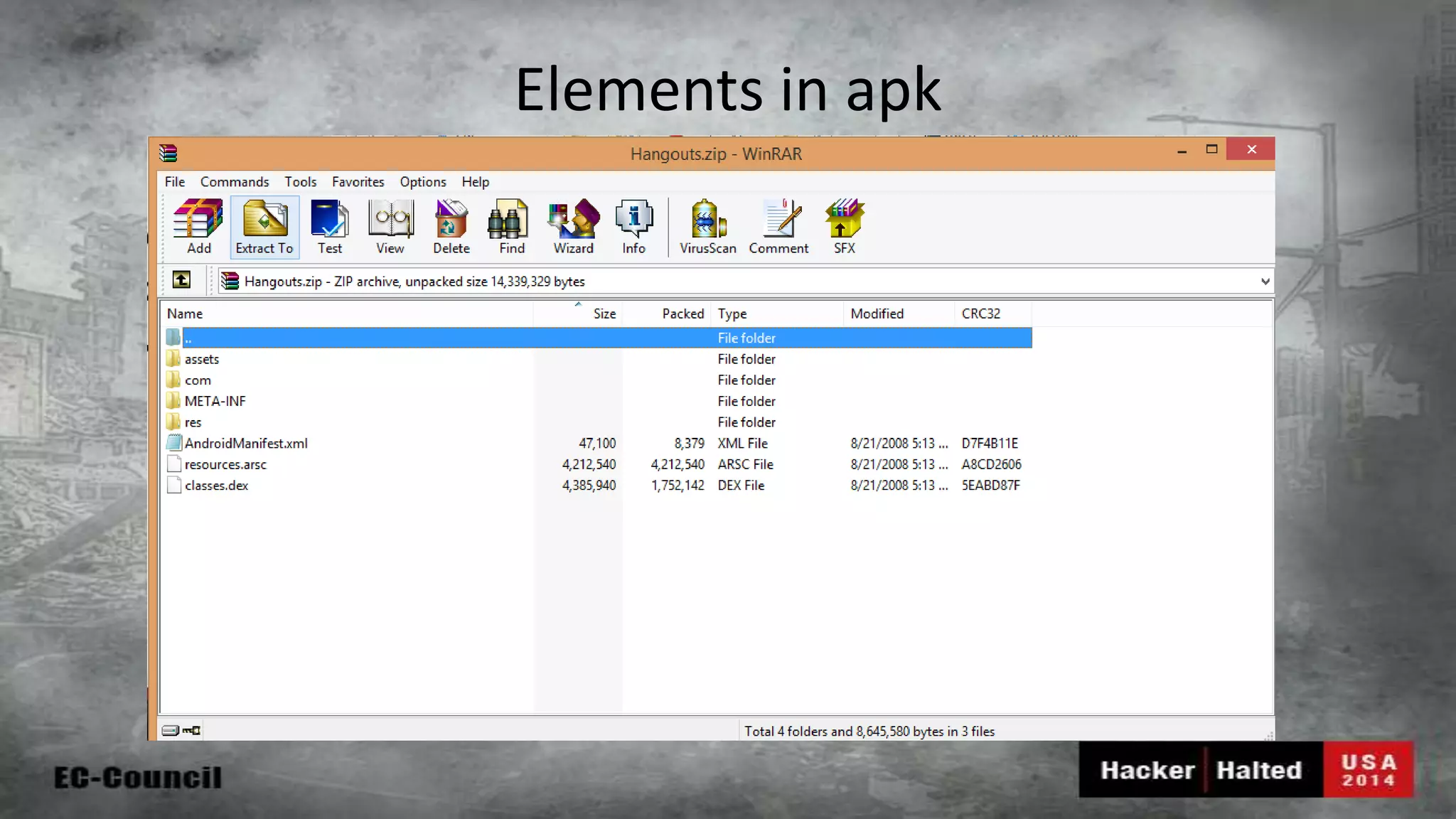
Task: Sort by the Size column header
Action: (x=577, y=314)
